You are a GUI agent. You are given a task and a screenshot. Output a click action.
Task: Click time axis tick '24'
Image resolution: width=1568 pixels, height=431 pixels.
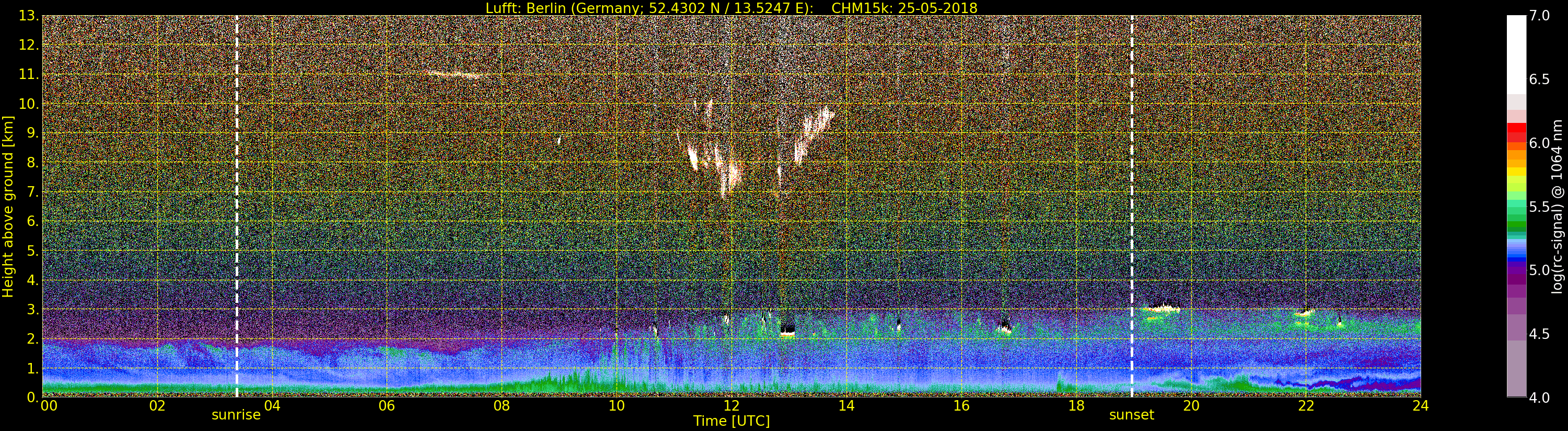tap(1421, 405)
